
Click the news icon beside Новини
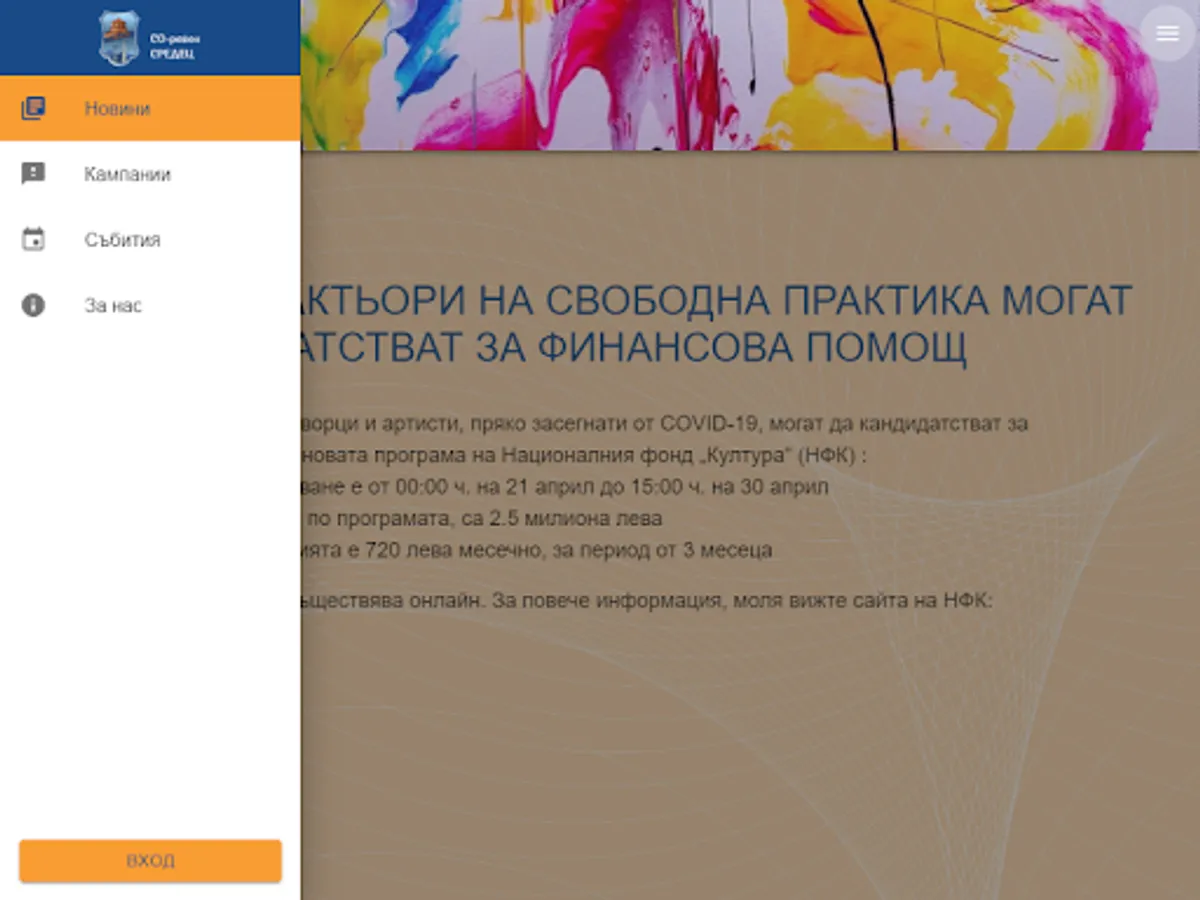(x=33, y=108)
